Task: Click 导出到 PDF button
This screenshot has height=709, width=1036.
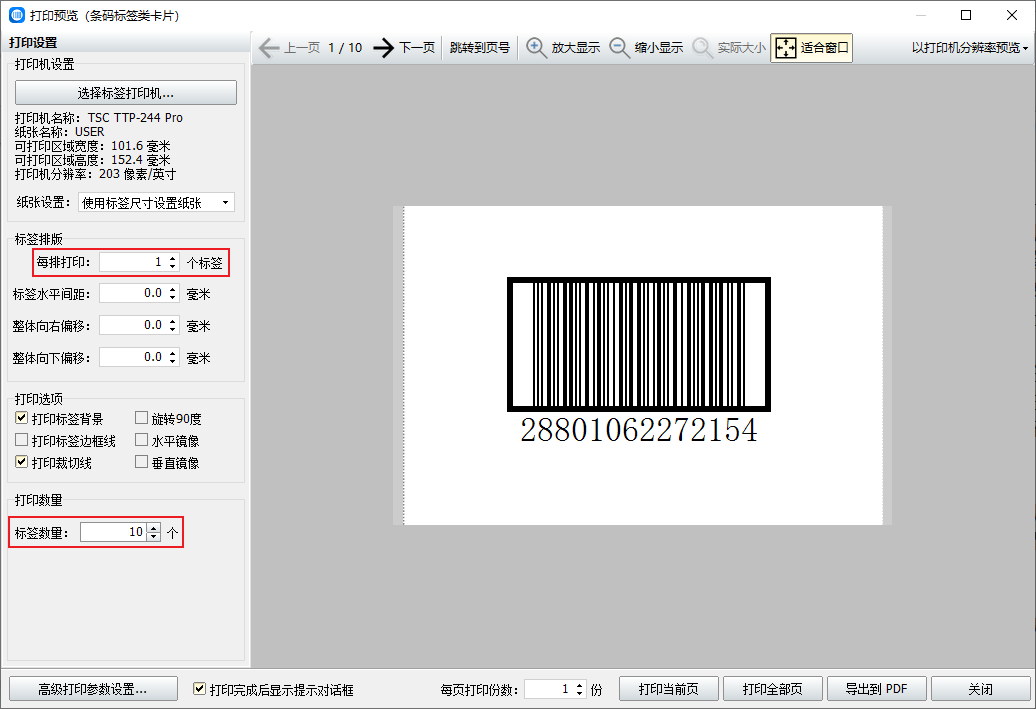Action: point(877,689)
